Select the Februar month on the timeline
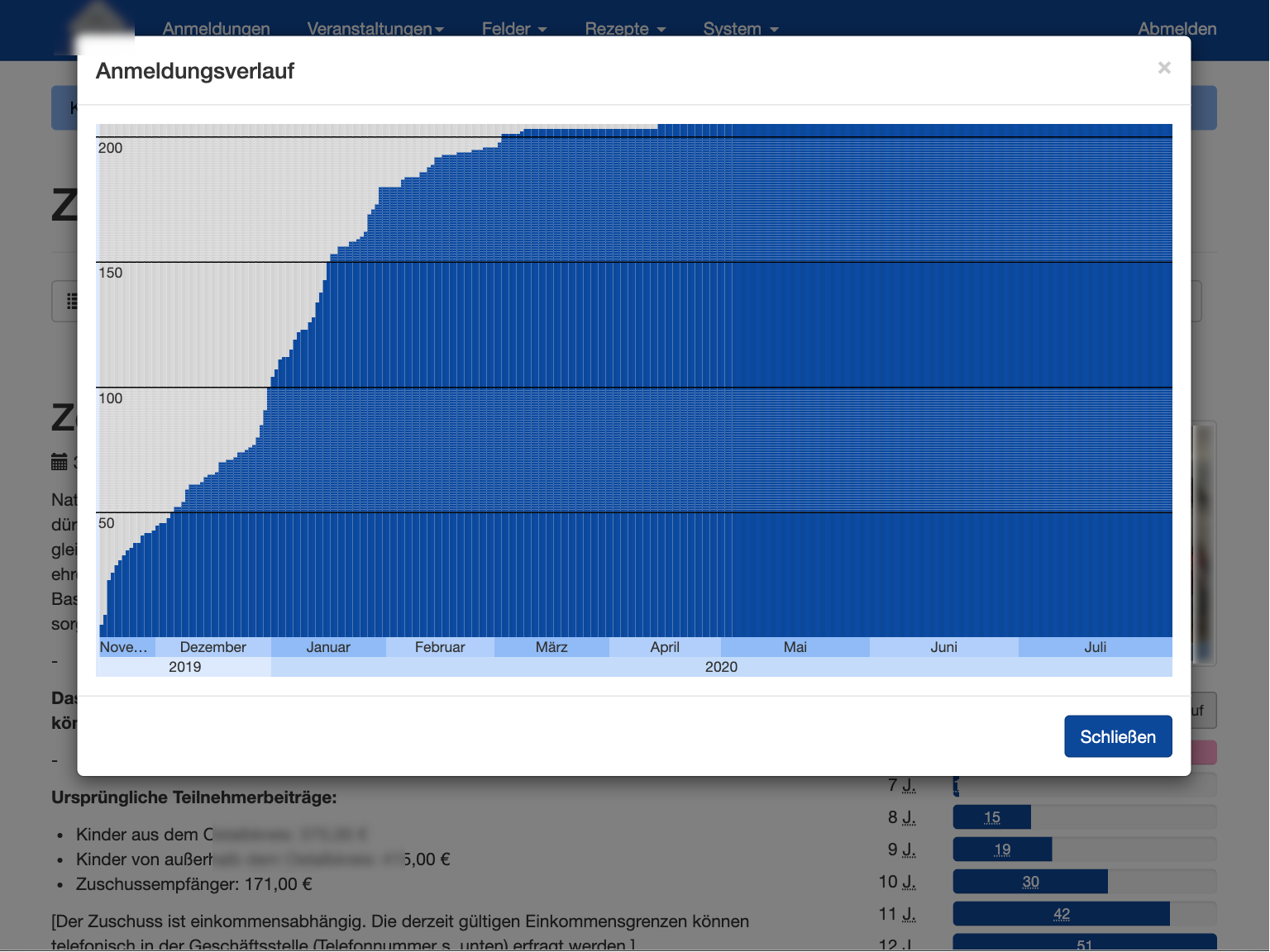Viewport: 1270px width, 952px height. coord(440,647)
